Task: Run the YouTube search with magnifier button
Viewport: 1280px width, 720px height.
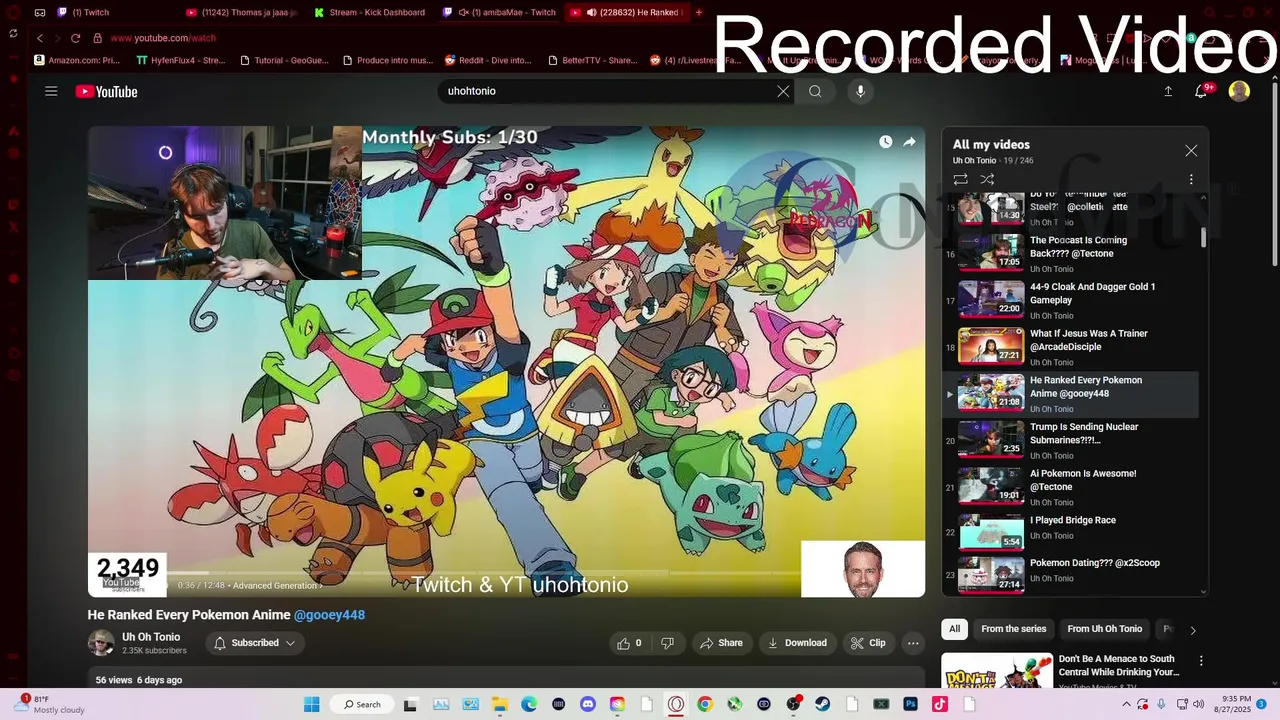Action: click(x=815, y=91)
